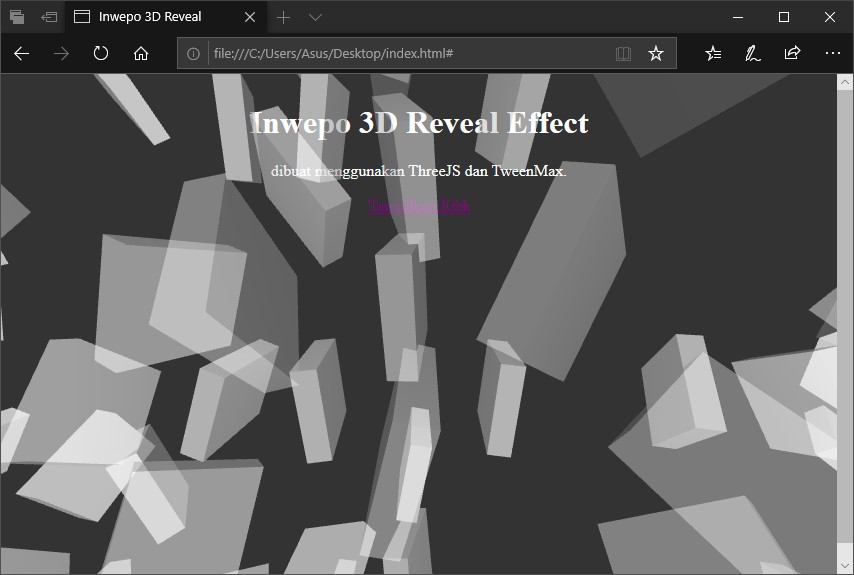Share this page icon
This screenshot has height=575, width=854.
click(792, 53)
